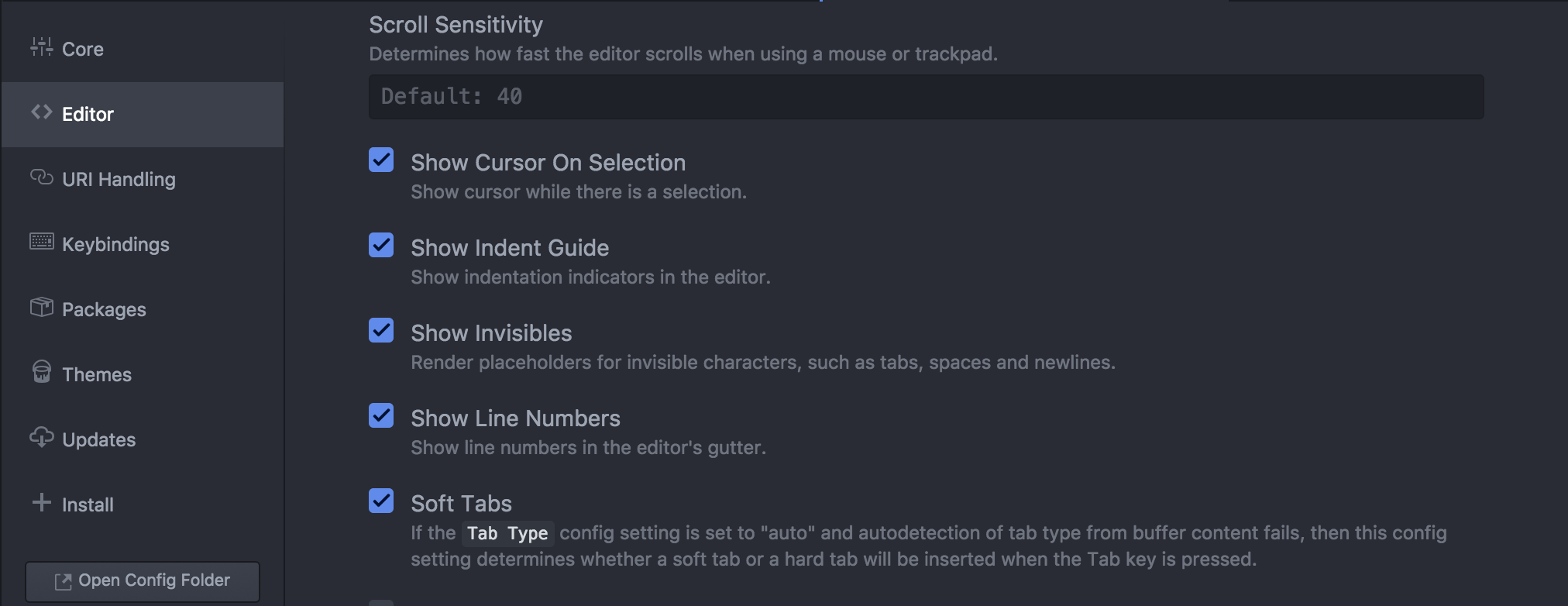This screenshot has width=1568, height=606.
Task: Uncheck the Show Cursor On Selection checkbox
Action: [381, 160]
